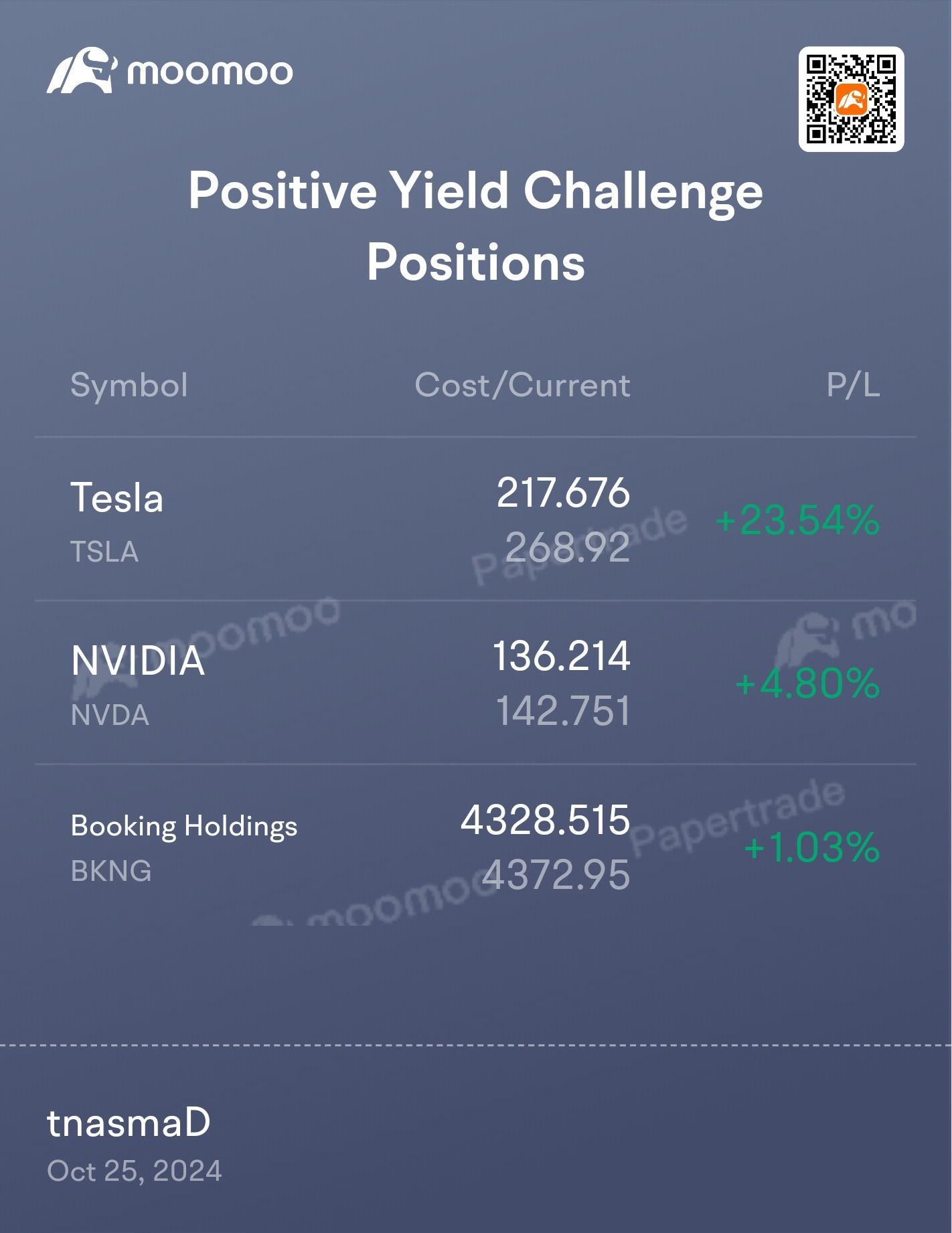This screenshot has width=952, height=1233.
Task: Select the Symbol column header
Action: pyautogui.click(x=129, y=386)
